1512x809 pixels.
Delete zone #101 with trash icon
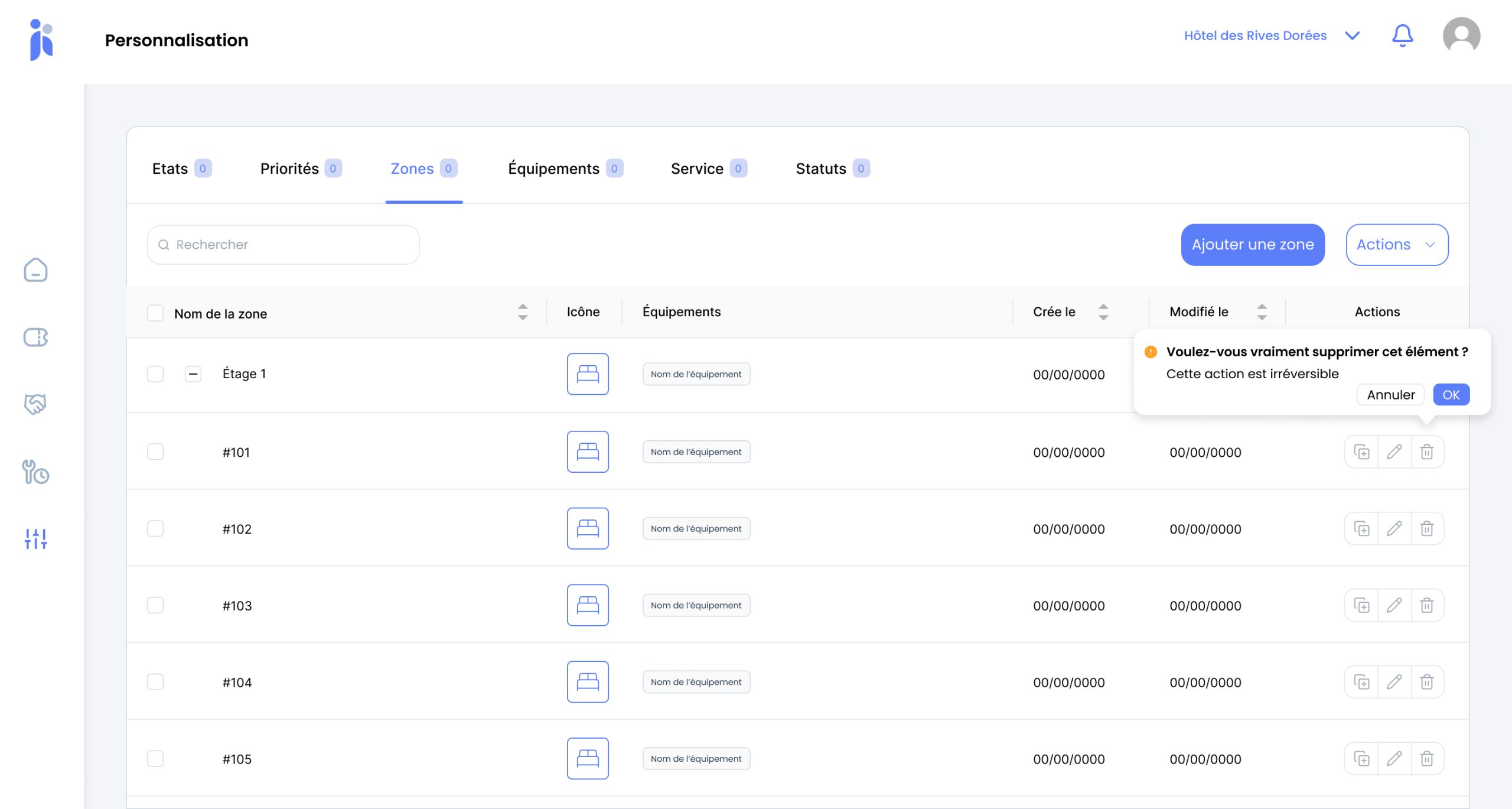[x=1427, y=452]
